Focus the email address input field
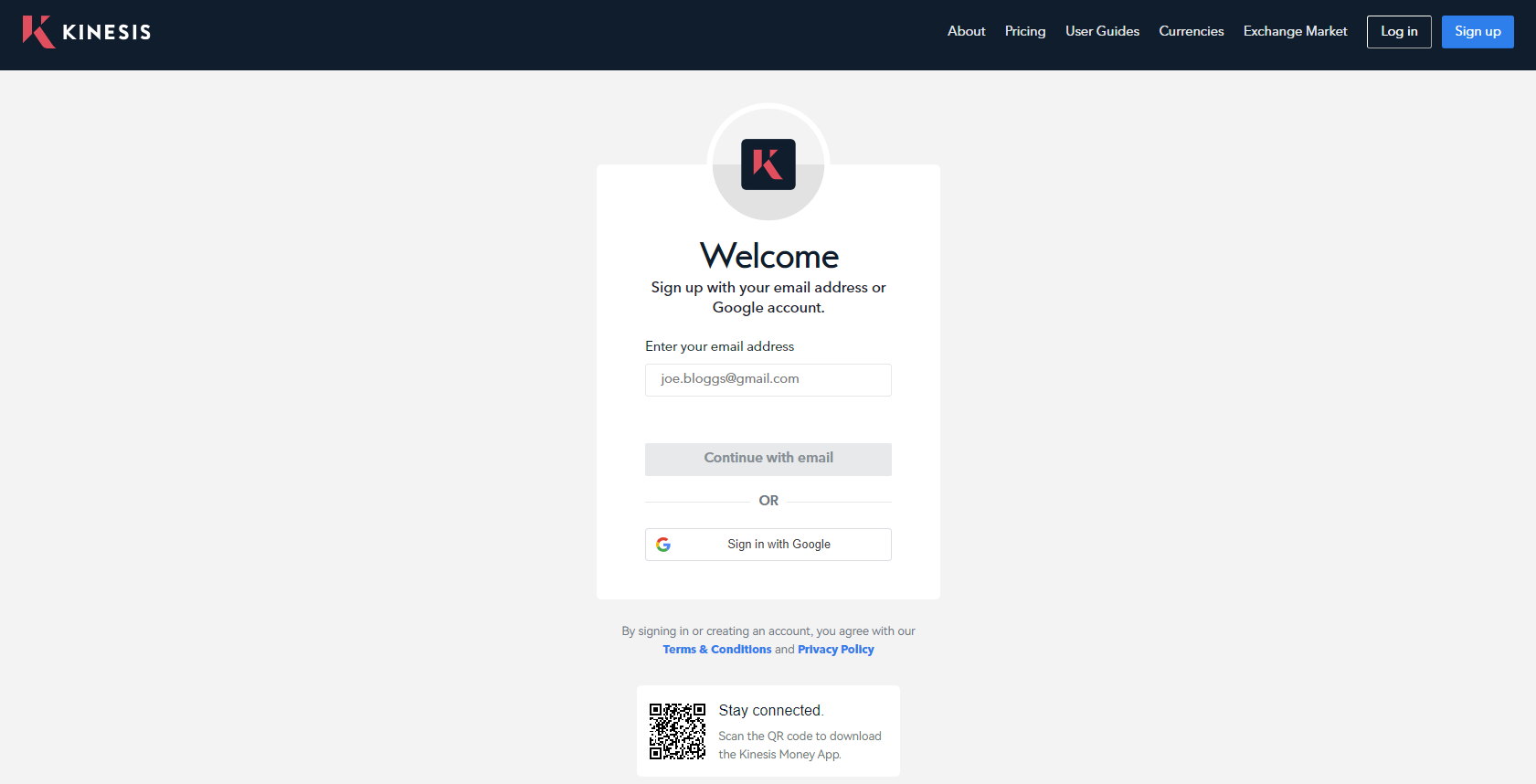Image resolution: width=1536 pixels, height=784 pixels. [x=768, y=380]
